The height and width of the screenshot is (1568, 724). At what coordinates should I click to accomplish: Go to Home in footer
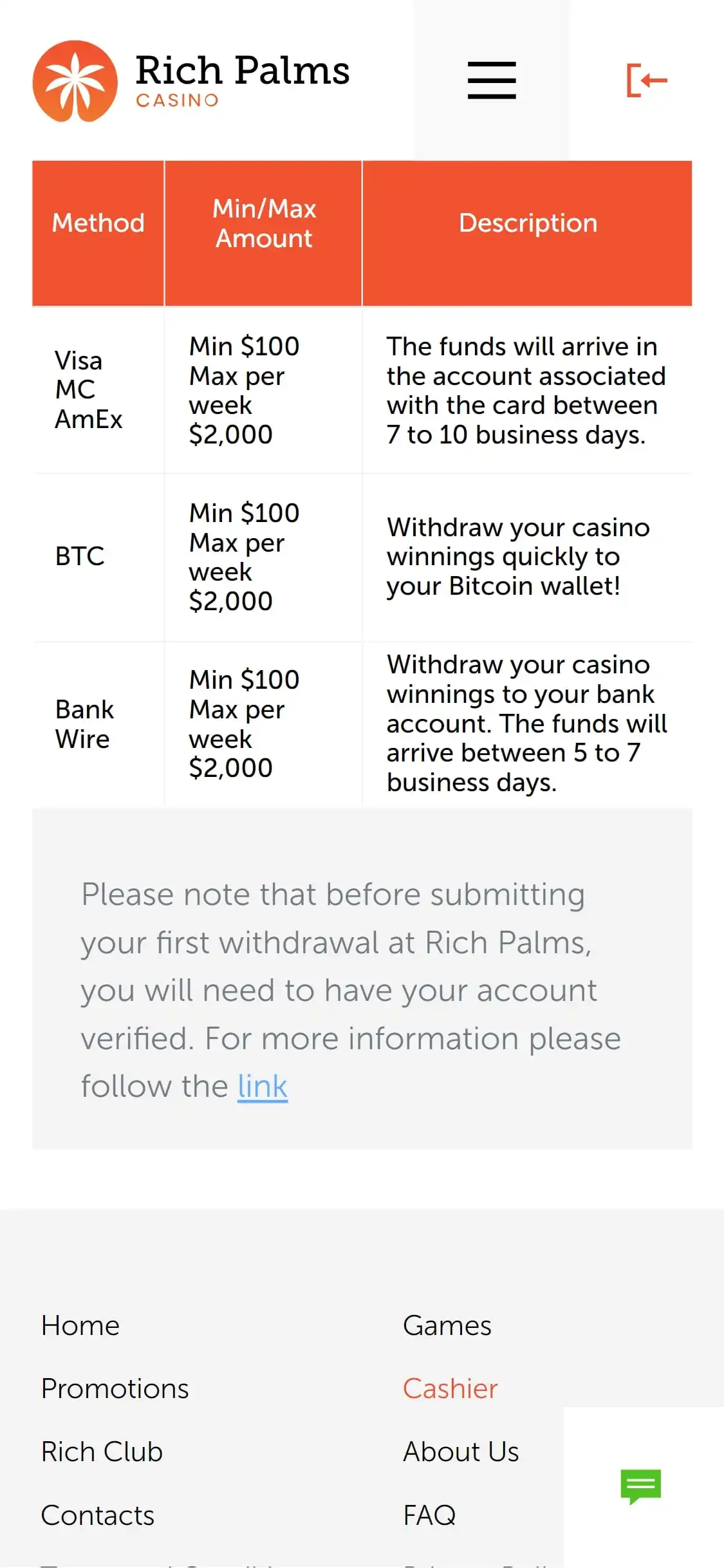coord(80,1326)
